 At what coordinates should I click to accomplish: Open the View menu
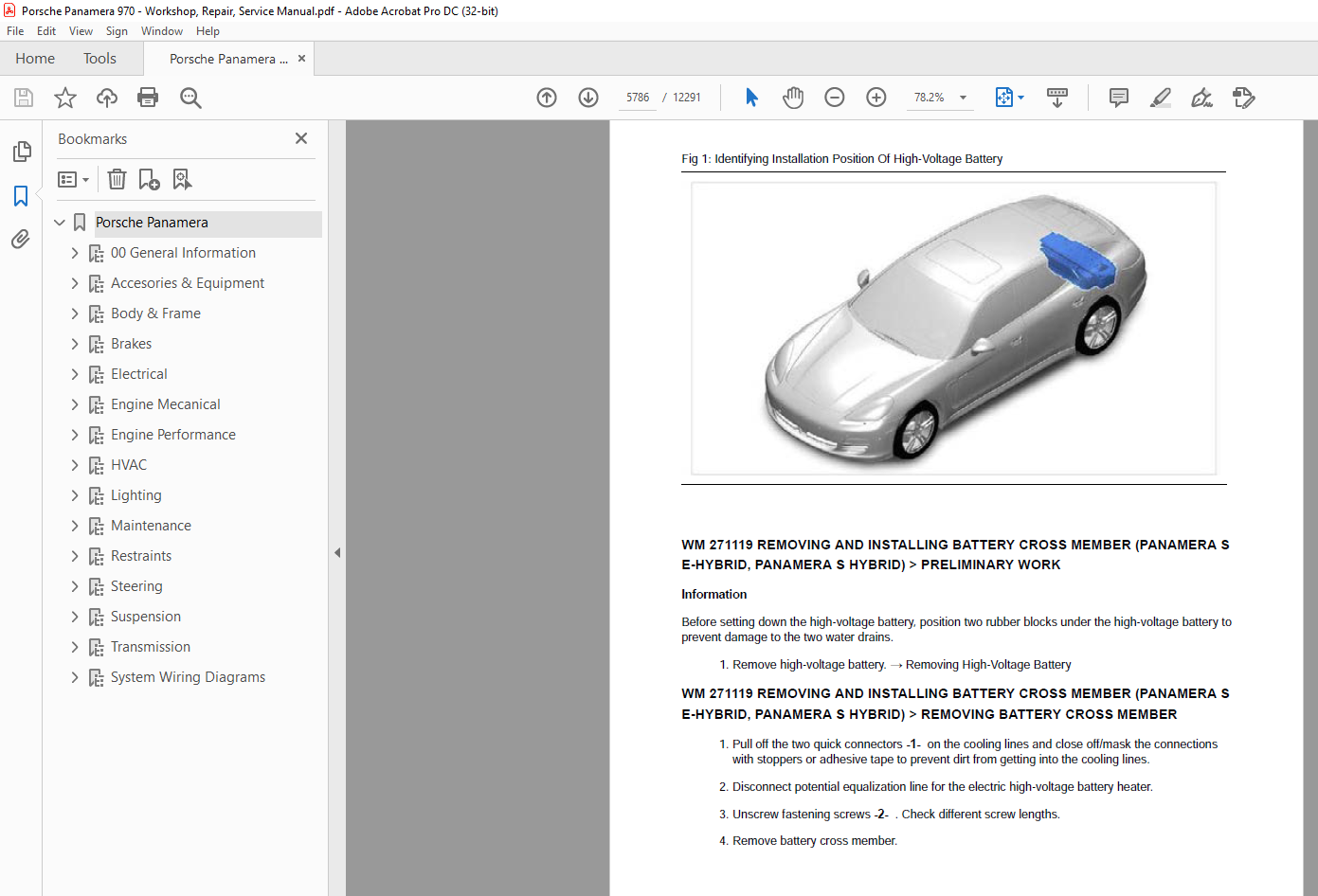tap(81, 31)
